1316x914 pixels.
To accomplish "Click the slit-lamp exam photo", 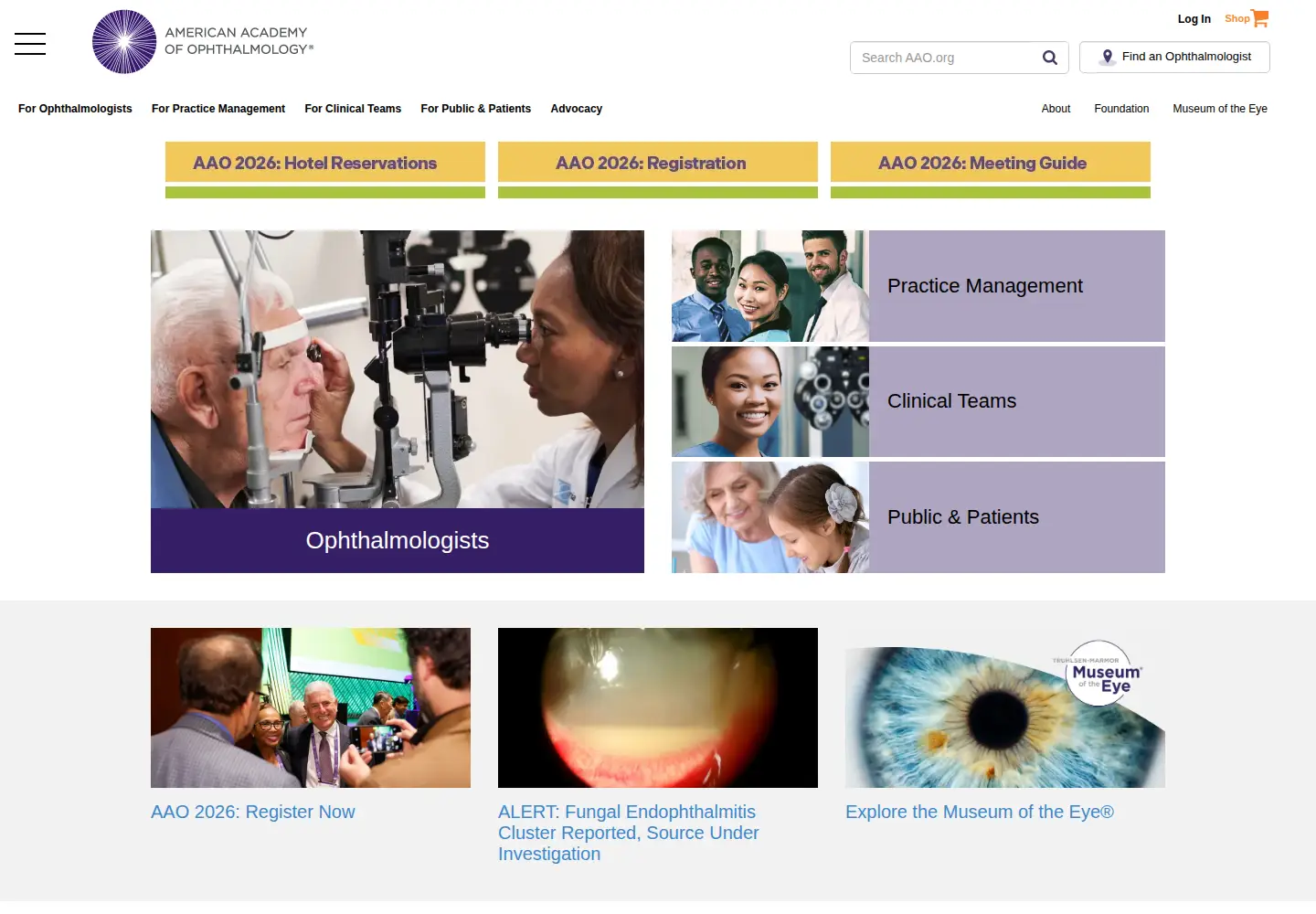I will [x=398, y=369].
